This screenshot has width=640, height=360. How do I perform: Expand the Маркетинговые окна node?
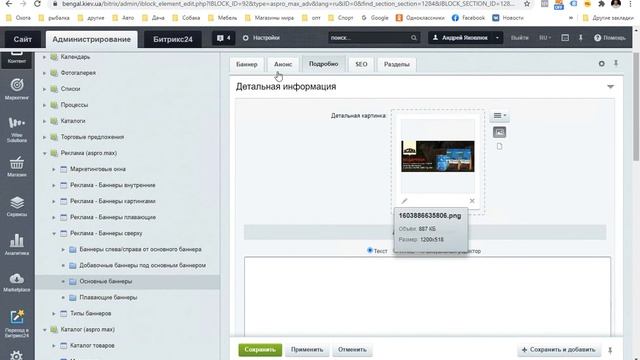pos(54,169)
